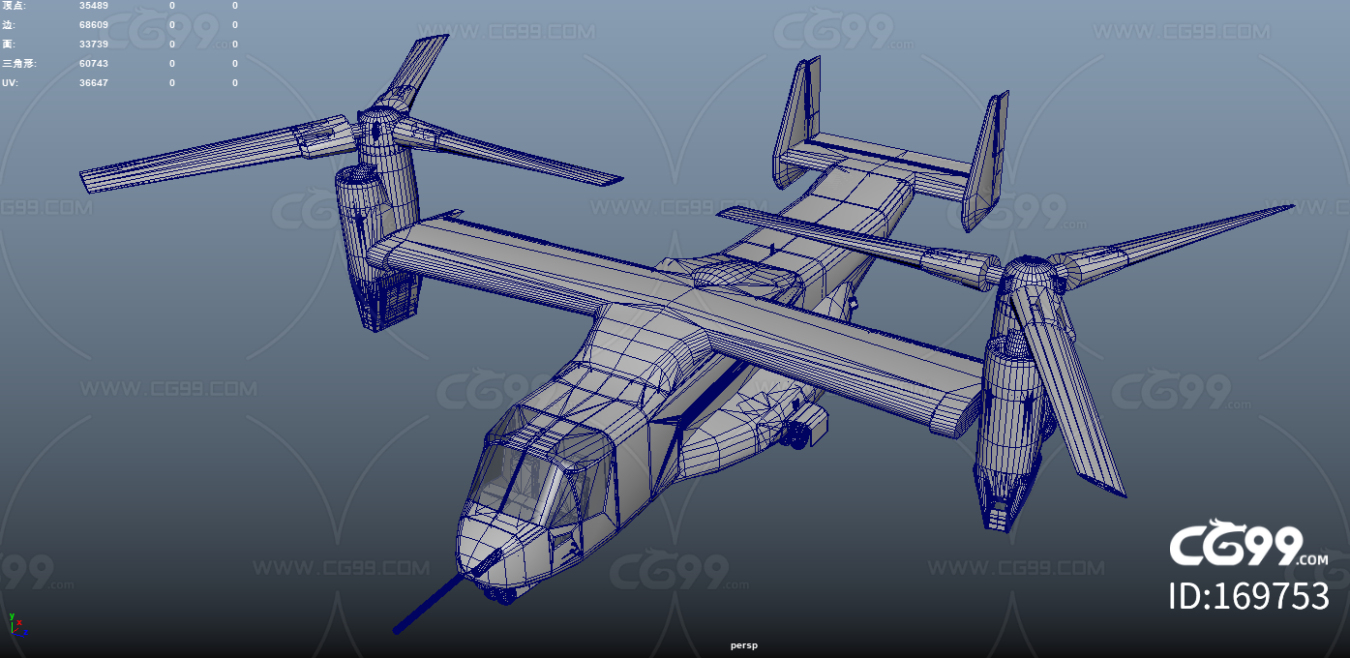Viewport: 1350px width, 658px height.
Task: Click the UV count value 36647
Action: [x=94, y=82]
